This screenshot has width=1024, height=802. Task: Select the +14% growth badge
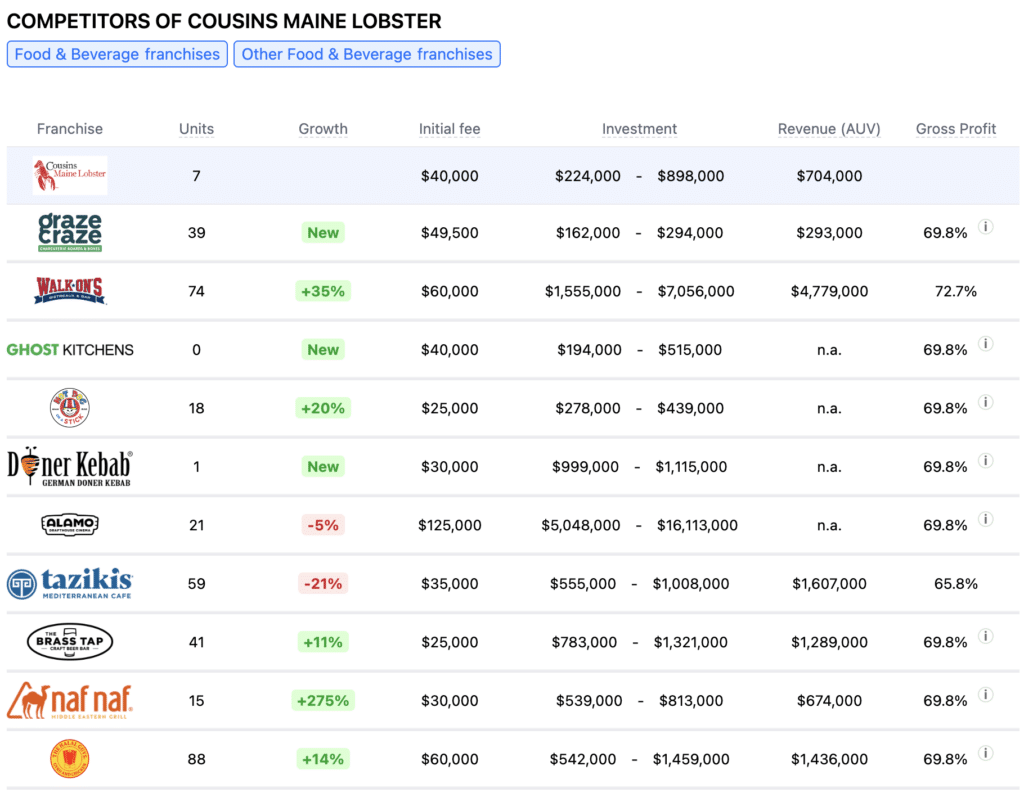[x=323, y=759]
